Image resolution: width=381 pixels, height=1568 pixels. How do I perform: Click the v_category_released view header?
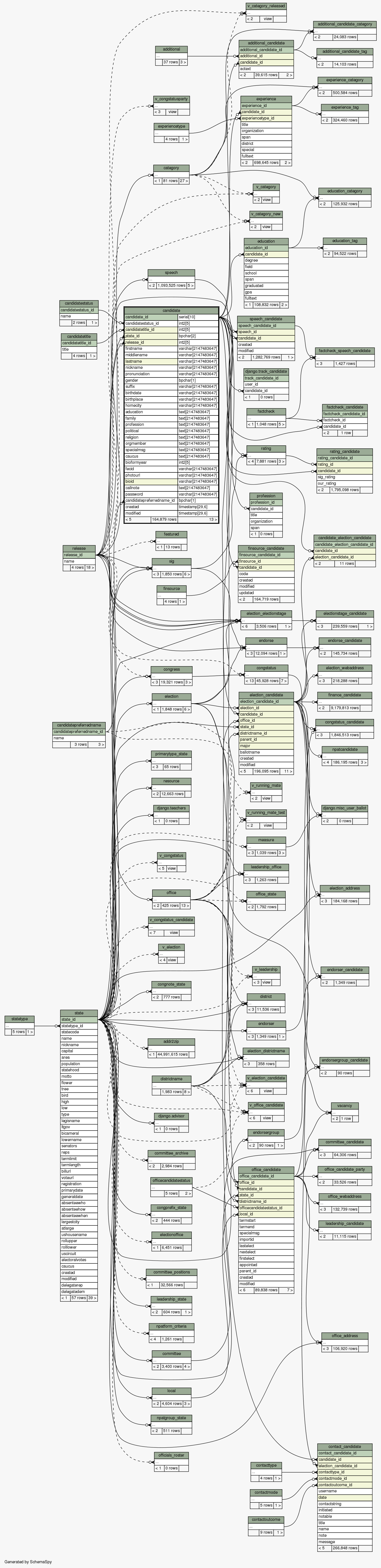click(x=266, y=6)
